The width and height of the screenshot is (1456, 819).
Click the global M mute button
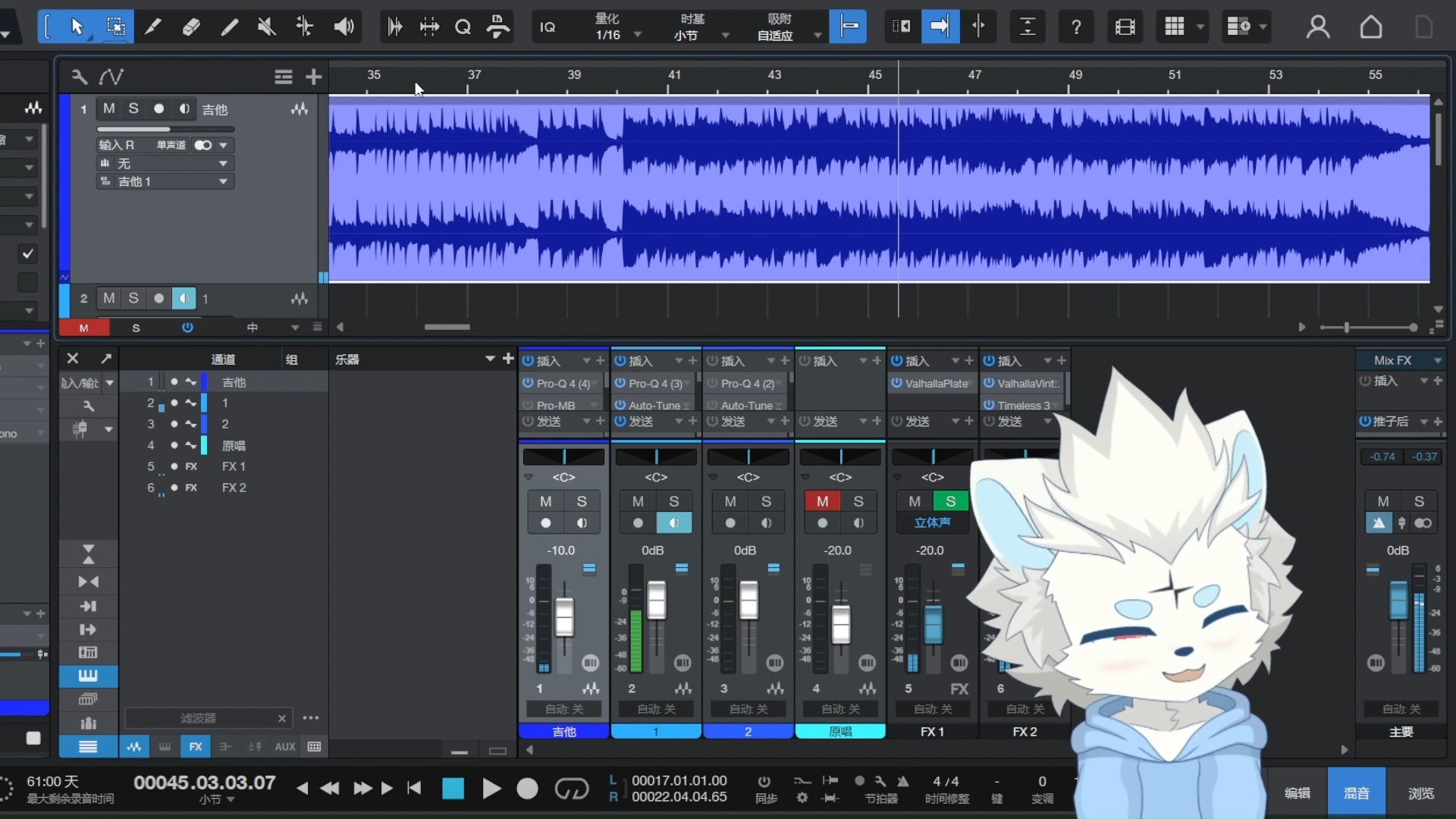tap(84, 328)
